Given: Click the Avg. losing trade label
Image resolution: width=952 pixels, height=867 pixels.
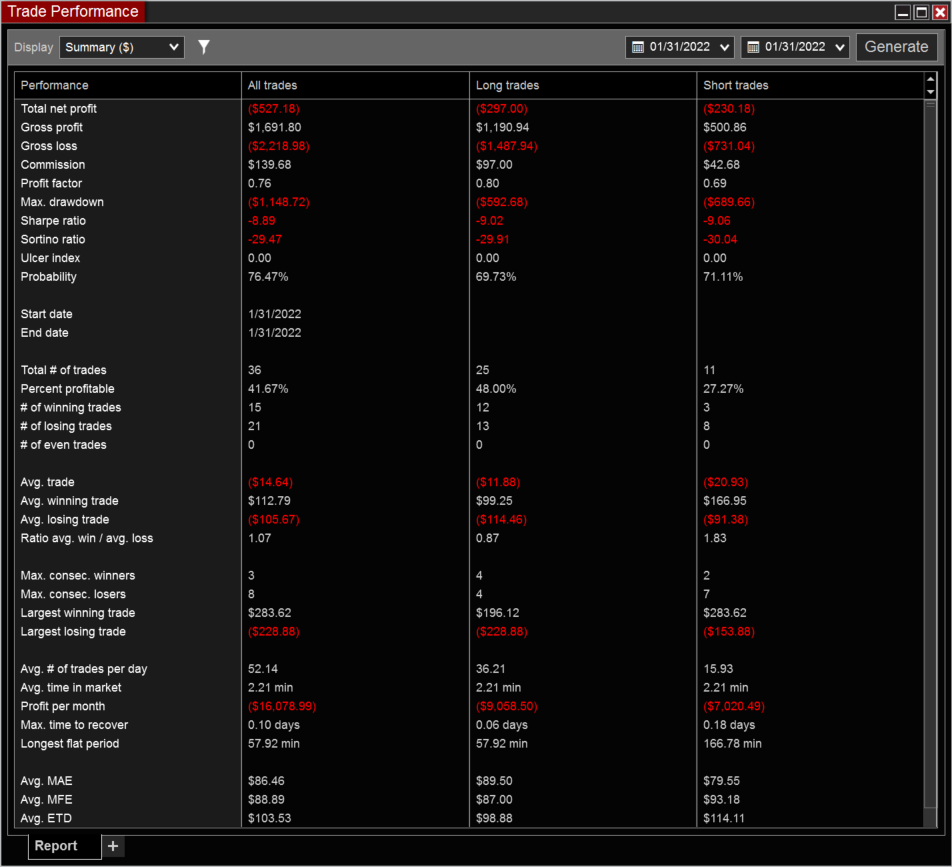Looking at the screenshot, I should 65,520.
